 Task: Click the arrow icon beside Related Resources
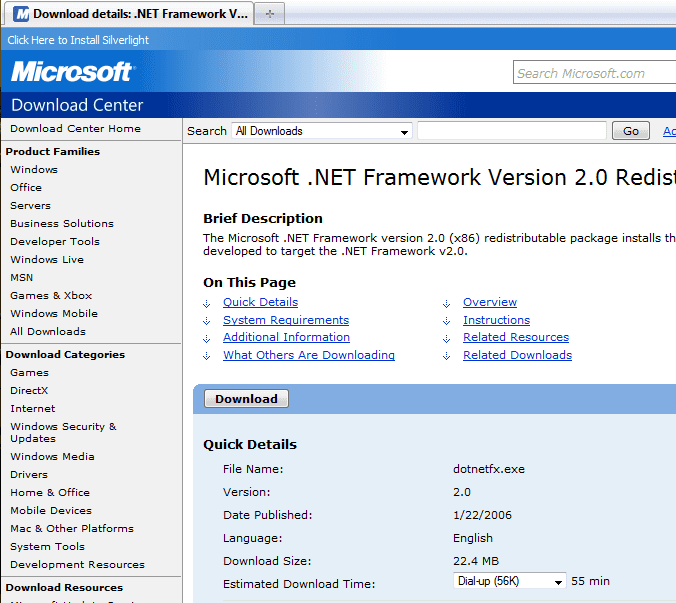447,339
